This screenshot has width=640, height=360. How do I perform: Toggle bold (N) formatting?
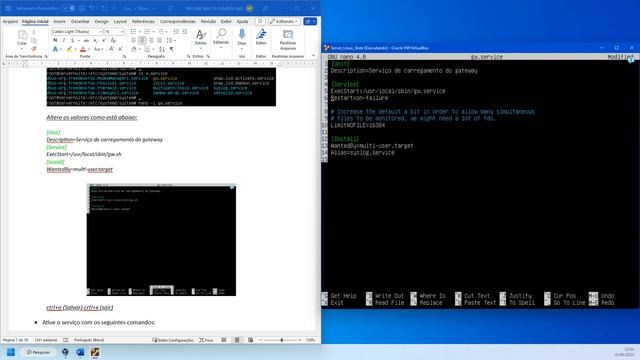[x=55, y=40]
